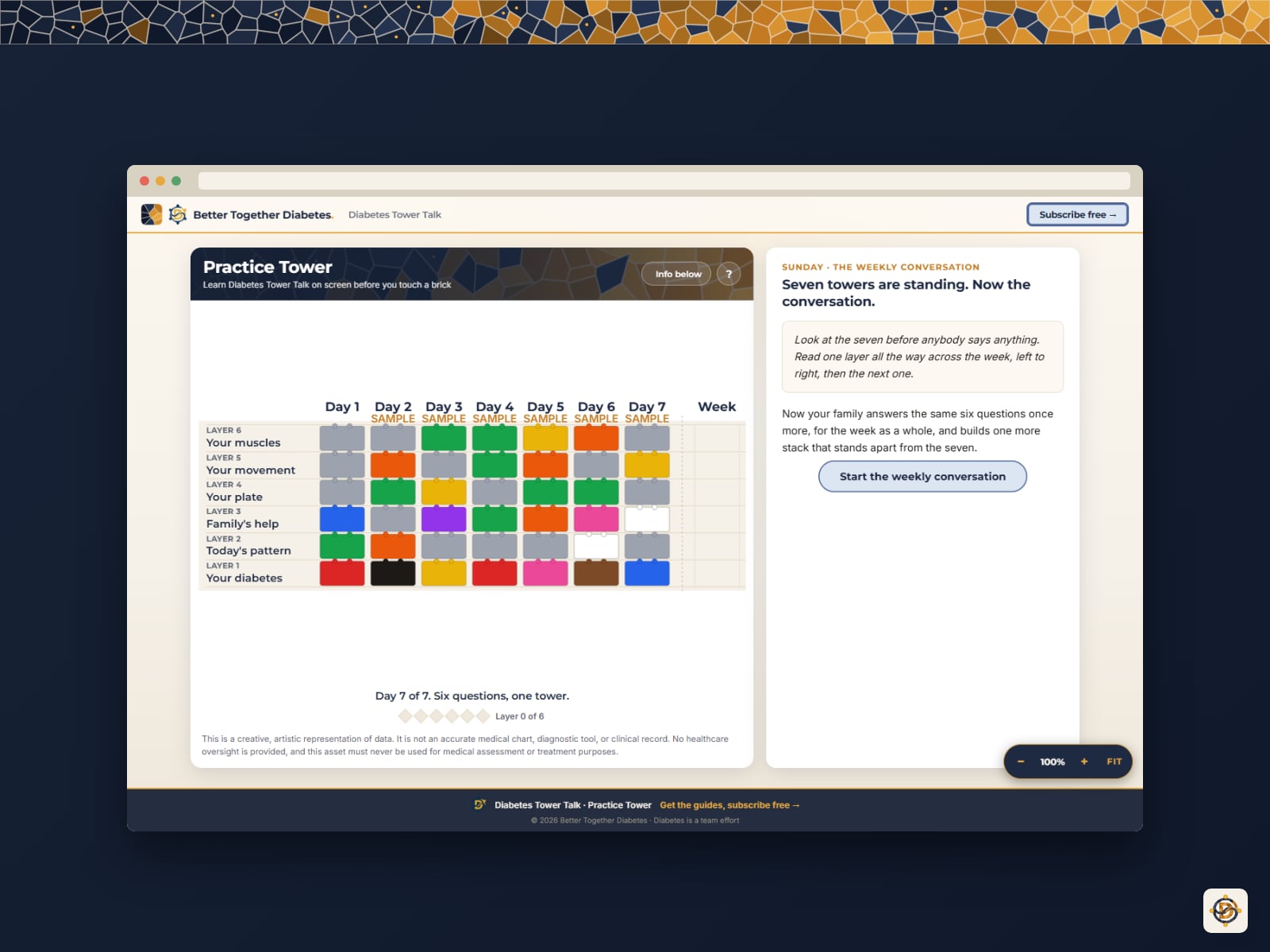Image resolution: width=1270 pixels, height=952 pixels.
Task: Select Day 3 purple Family's help brick
Action: pos(444,519)
